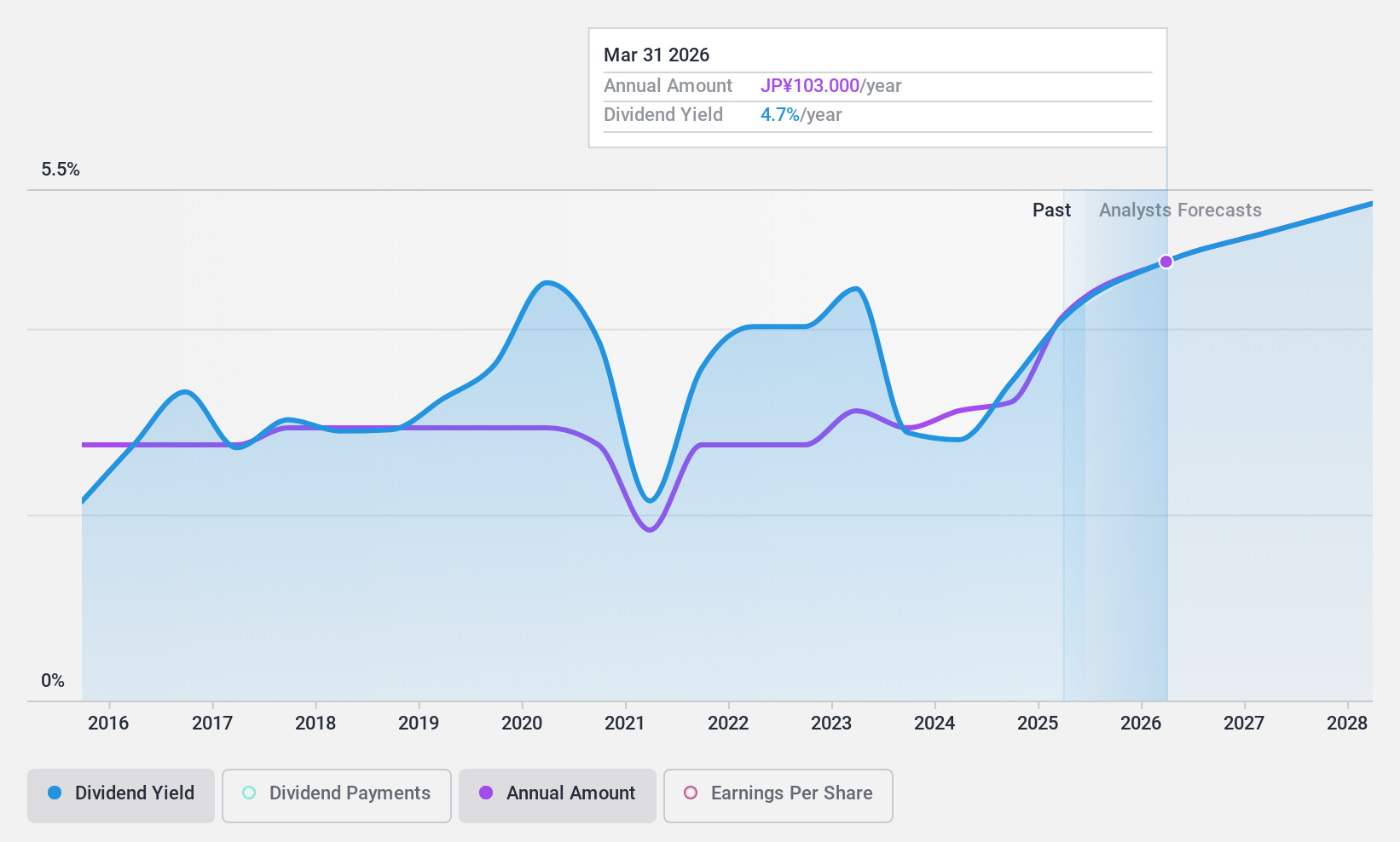The width and height of the screenshot is (1400, 842).
Task: Toggle the Dividend Payments legend button
Action: 337,795
